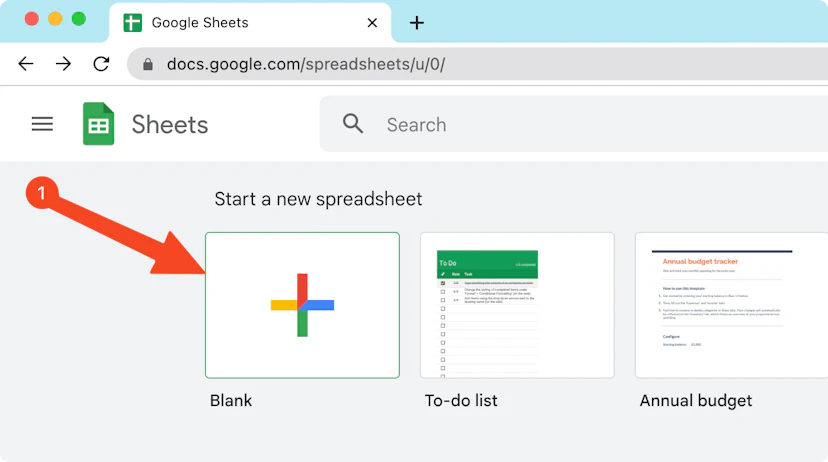Click the green Sheets logo icon
828x462 pixels.
[99, 124]
